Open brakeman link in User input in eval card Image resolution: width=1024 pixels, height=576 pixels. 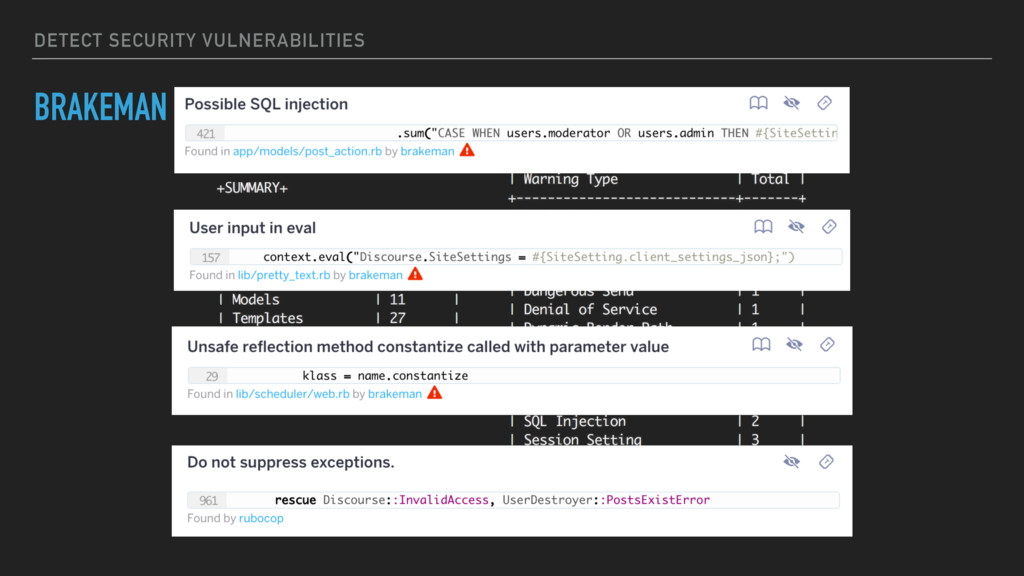click(x=376, y=276)
